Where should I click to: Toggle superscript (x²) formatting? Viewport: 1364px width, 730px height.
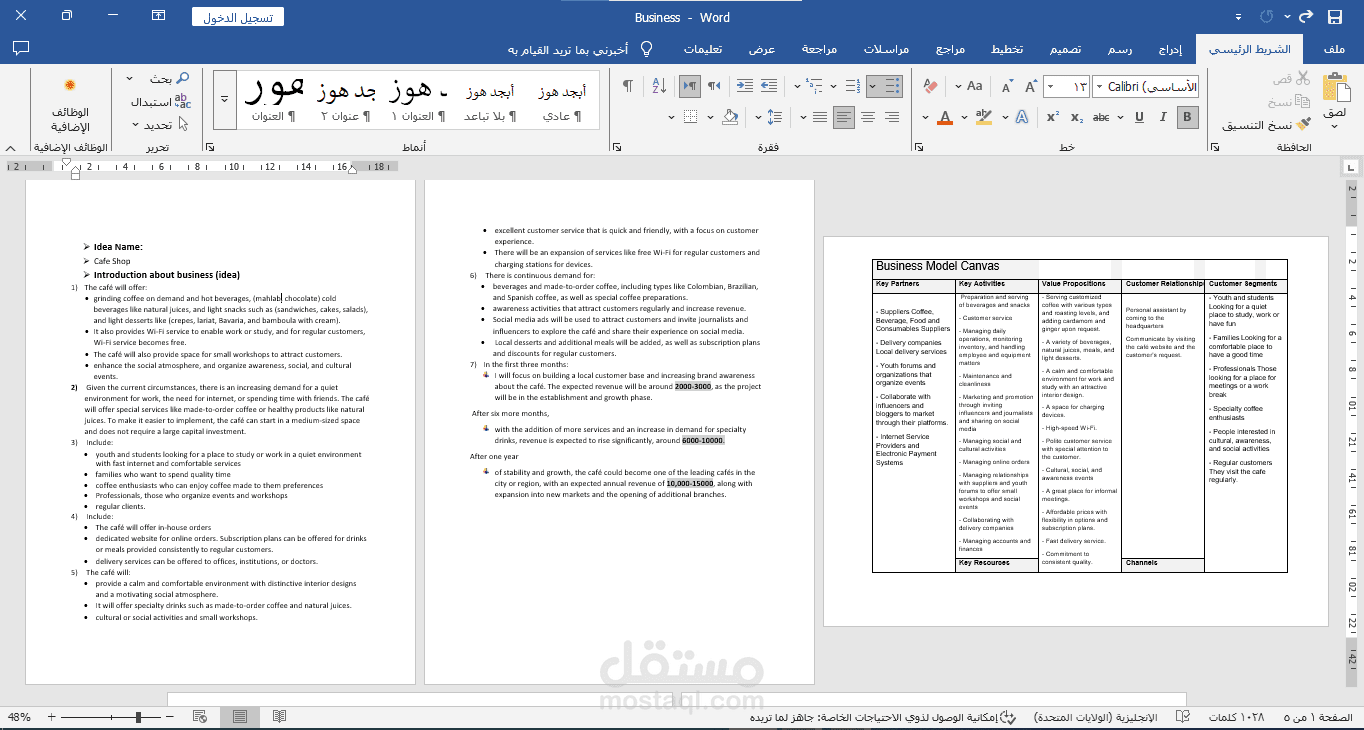(x=1053, y=117)
